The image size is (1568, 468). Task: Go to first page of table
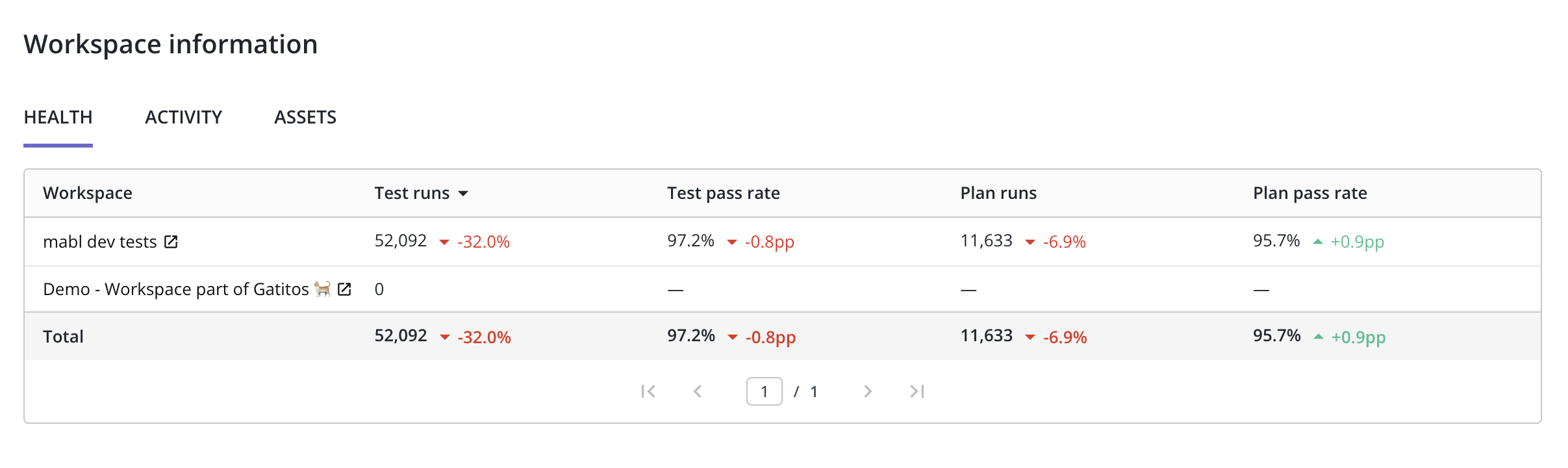click(648, 391)
